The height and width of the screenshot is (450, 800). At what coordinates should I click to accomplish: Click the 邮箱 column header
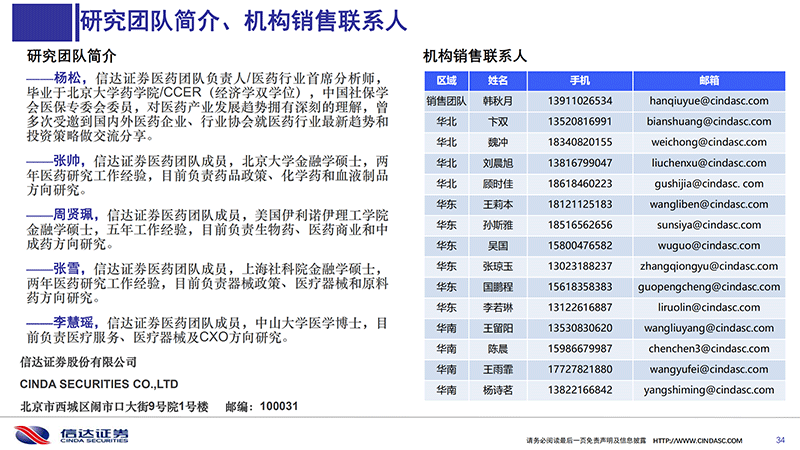(x=709, y=81)
